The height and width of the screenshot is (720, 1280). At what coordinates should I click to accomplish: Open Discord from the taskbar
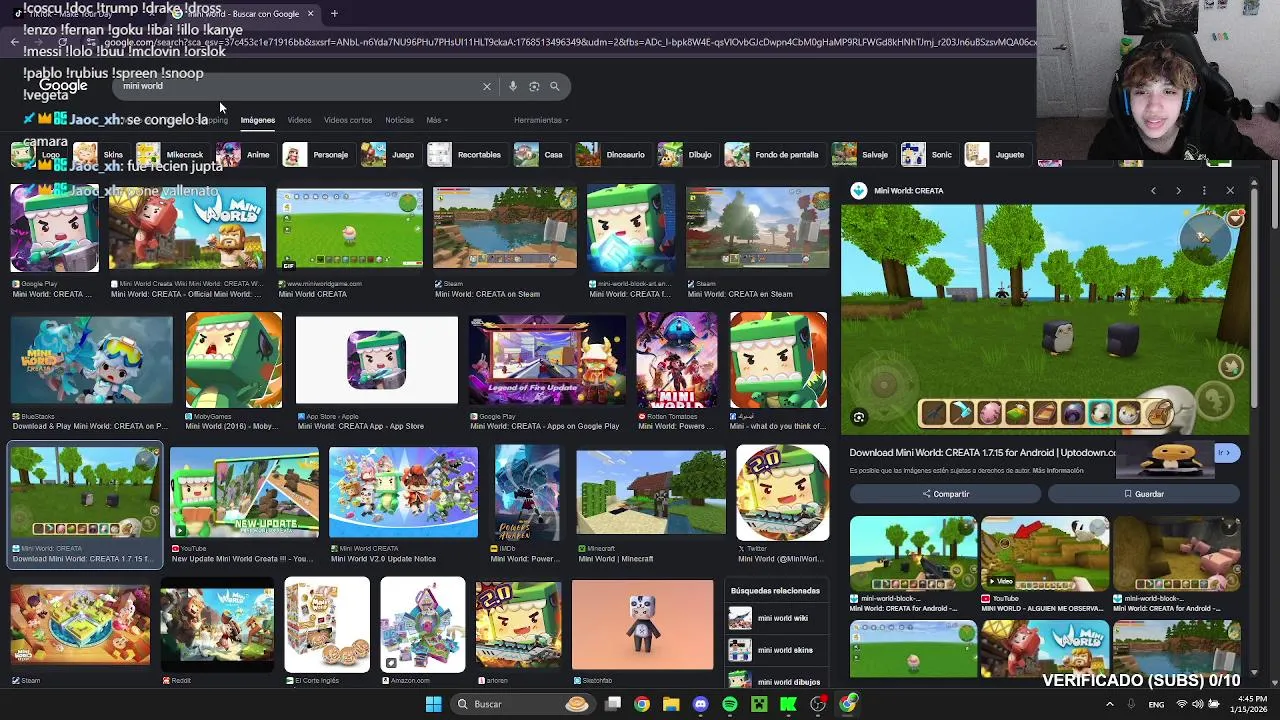point(700,704)
